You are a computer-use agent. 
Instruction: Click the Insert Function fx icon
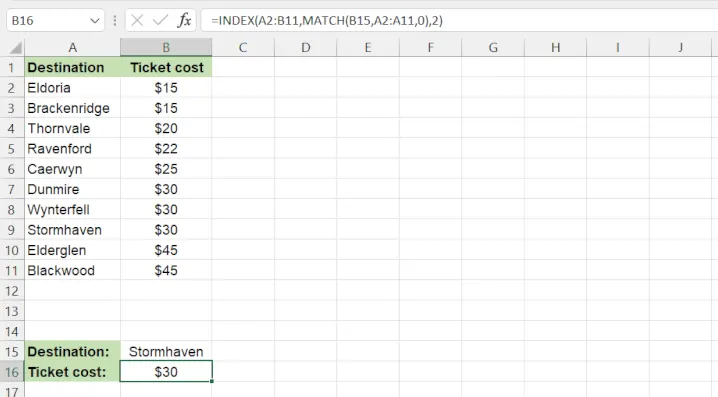(184, 21)
